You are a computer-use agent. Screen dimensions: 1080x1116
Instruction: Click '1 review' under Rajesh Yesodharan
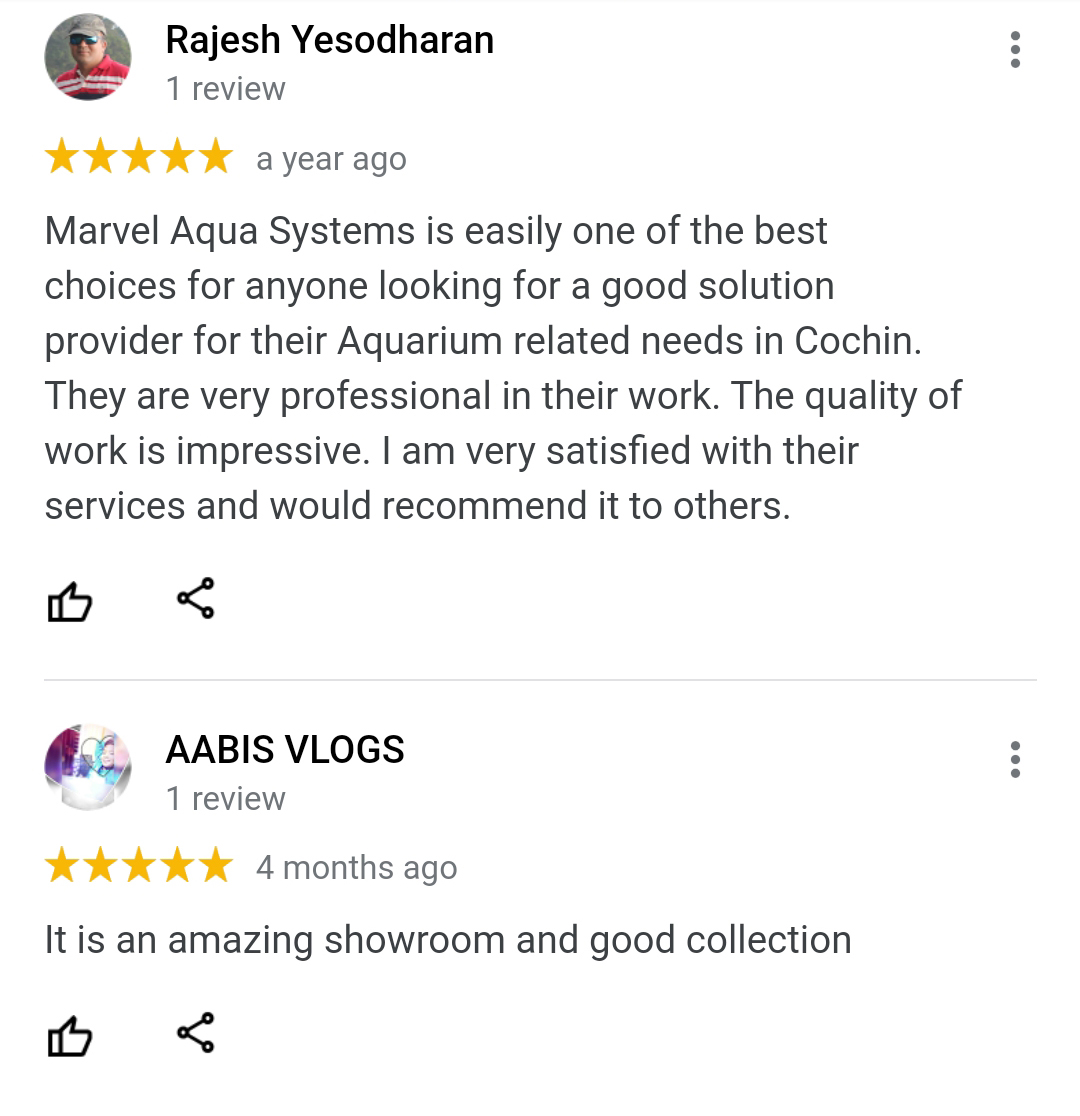coord(226,89)
